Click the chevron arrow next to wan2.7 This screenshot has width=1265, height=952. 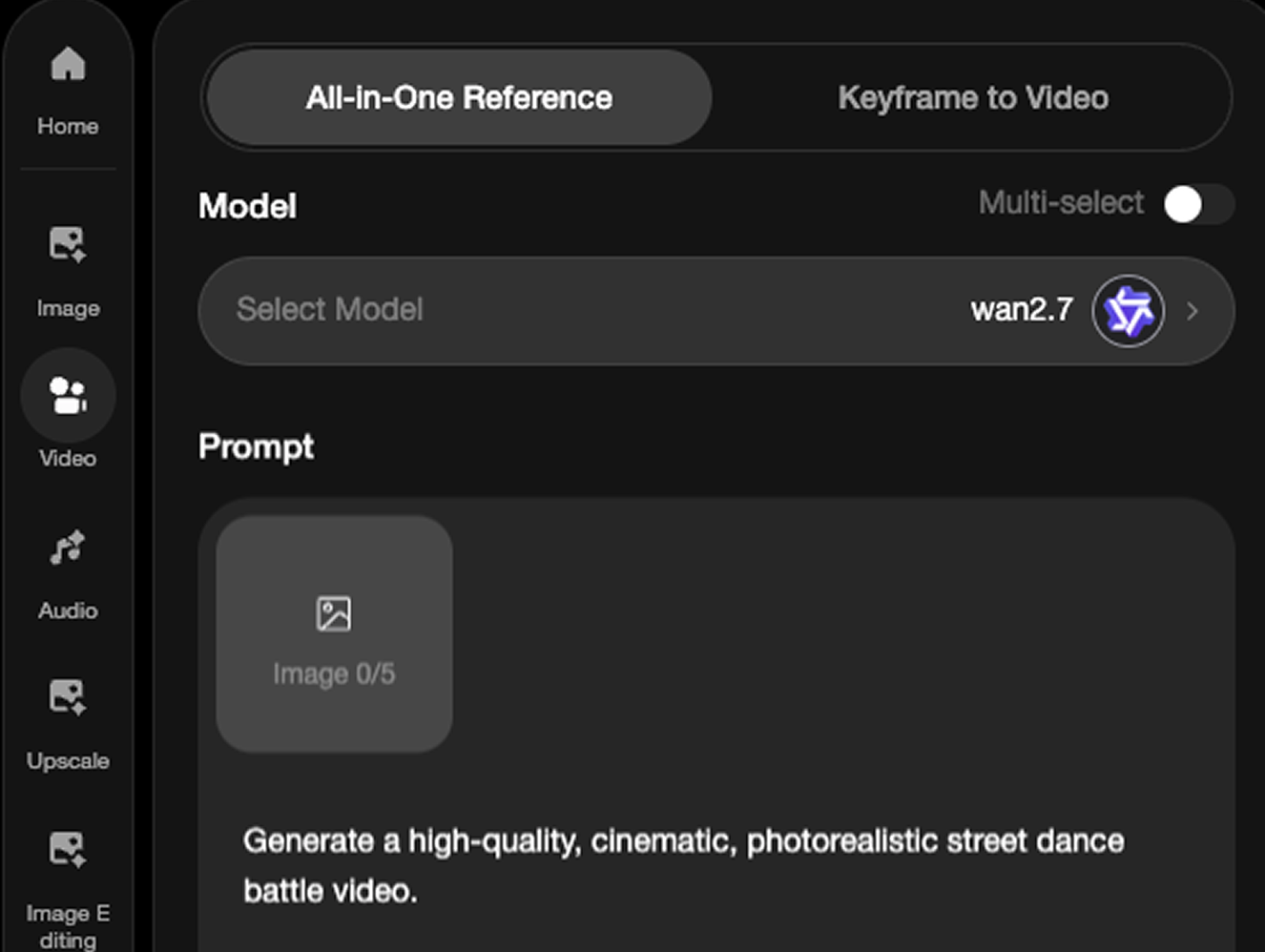(1192, 311)
